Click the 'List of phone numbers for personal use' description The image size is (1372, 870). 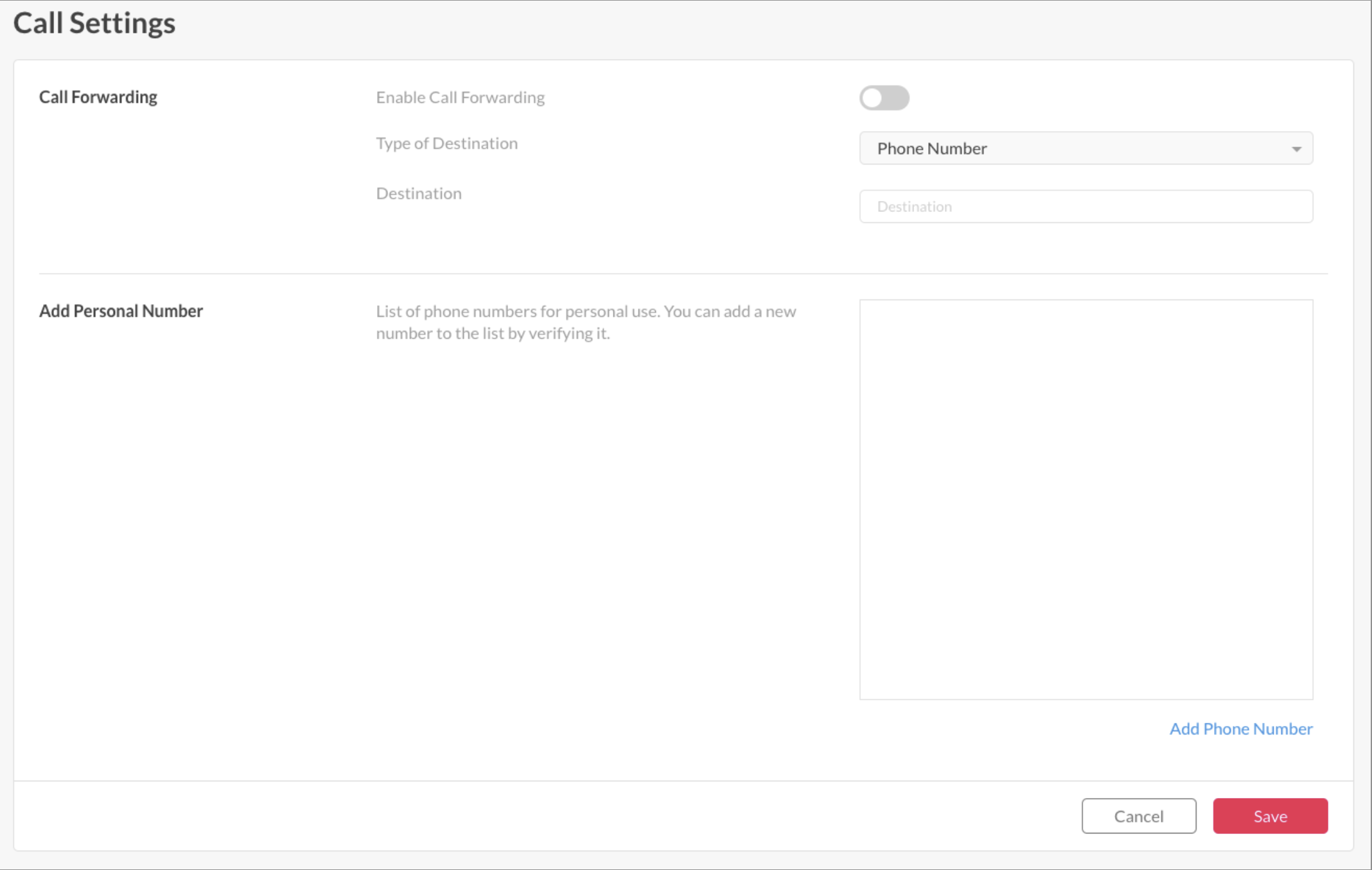pos(586,322)
